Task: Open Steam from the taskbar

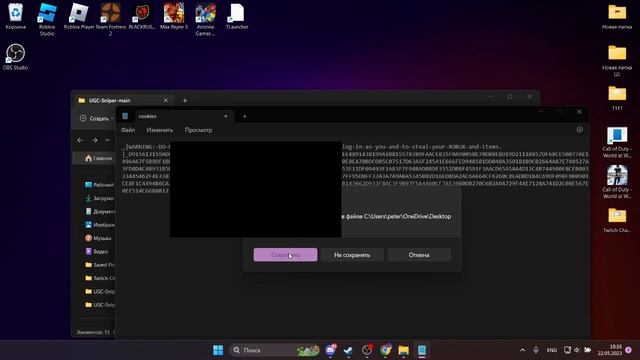Action: coord(348,350)
